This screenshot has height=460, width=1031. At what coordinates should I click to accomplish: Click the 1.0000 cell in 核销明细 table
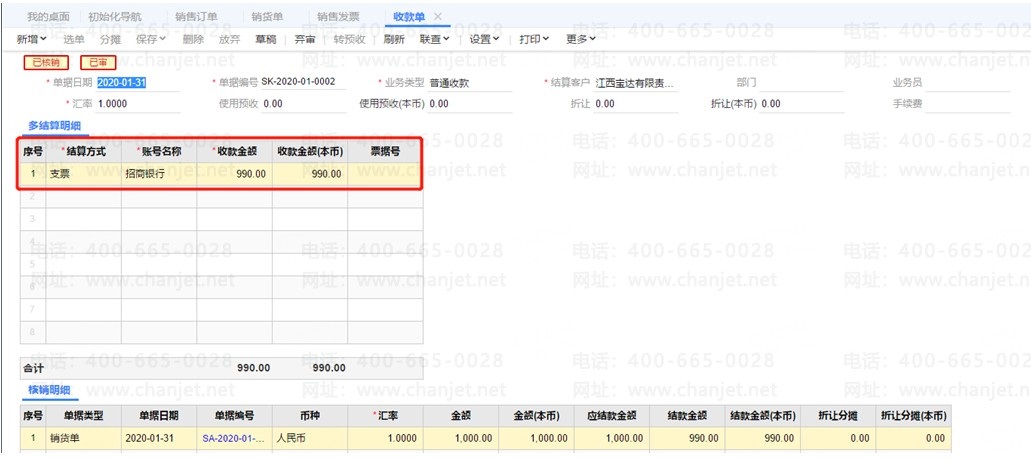point(385,438)
